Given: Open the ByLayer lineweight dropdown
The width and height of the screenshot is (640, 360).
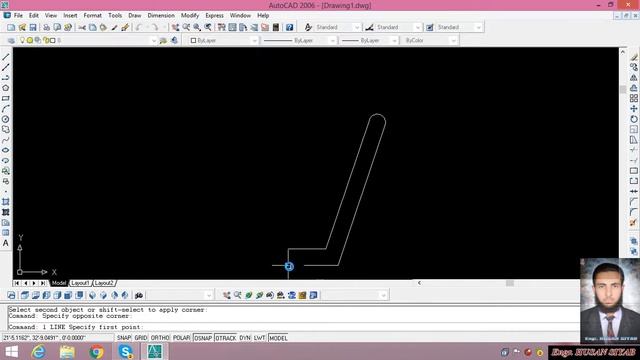Looking at the screenshot, I should (394, 40).
